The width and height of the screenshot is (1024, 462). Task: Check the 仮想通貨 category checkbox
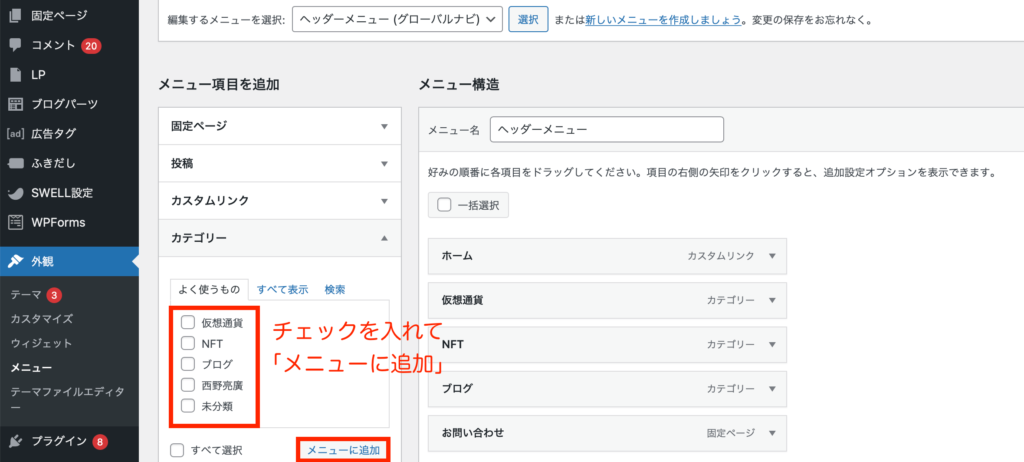188,322
